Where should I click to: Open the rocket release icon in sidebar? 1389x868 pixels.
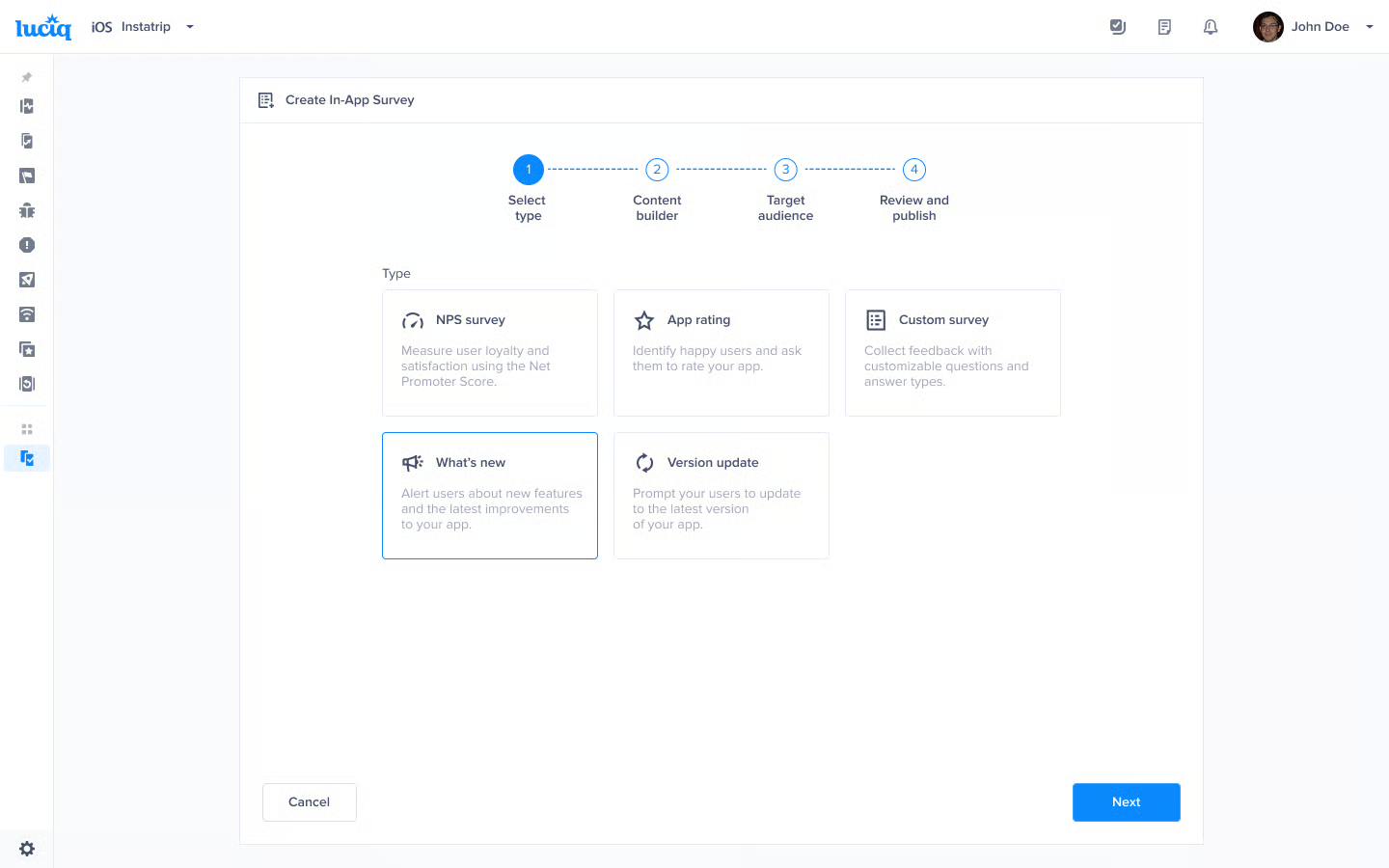coord(27,280)
